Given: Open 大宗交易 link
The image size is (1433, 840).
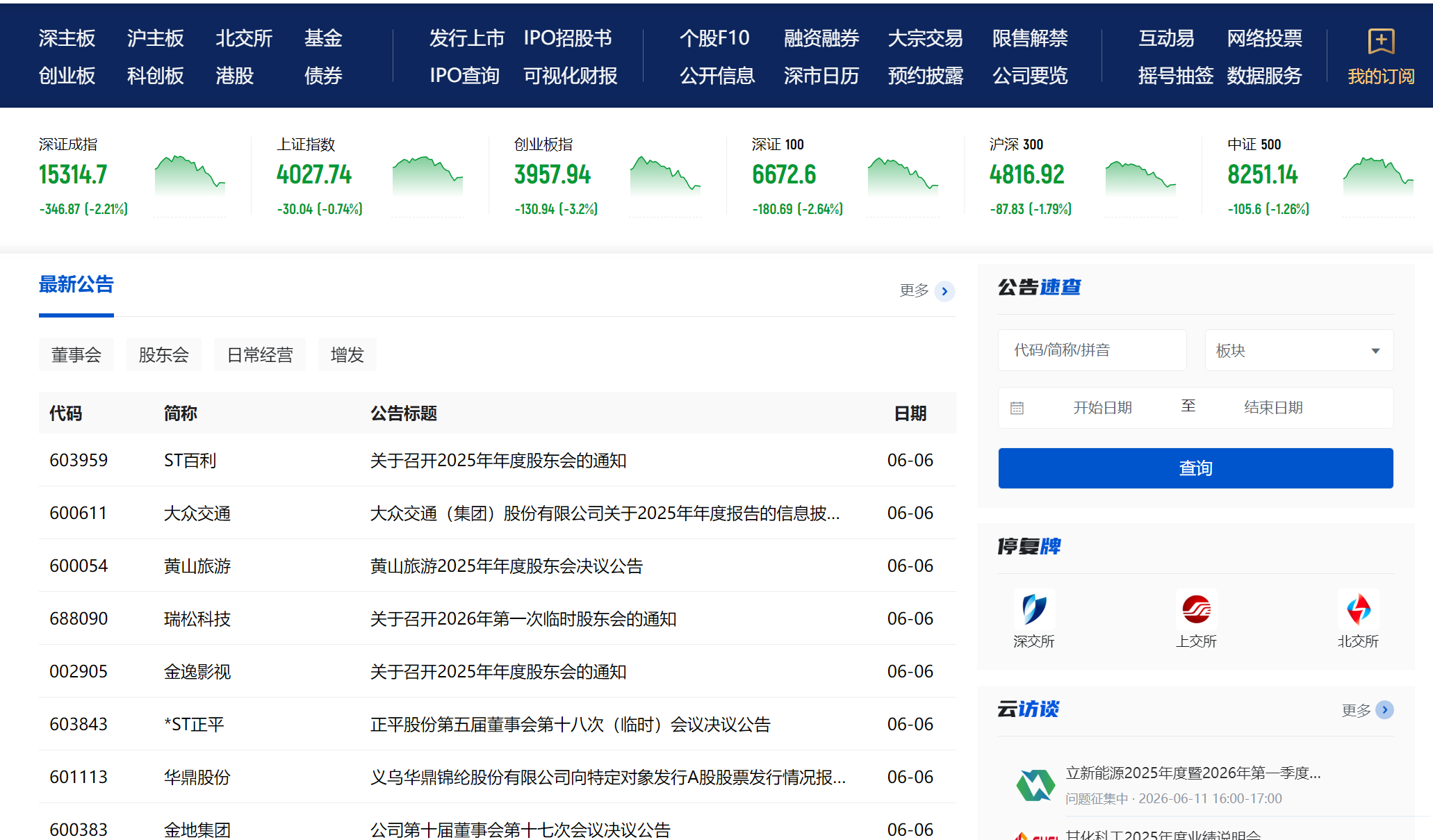Looking at the screenshot, I should 926,38.
